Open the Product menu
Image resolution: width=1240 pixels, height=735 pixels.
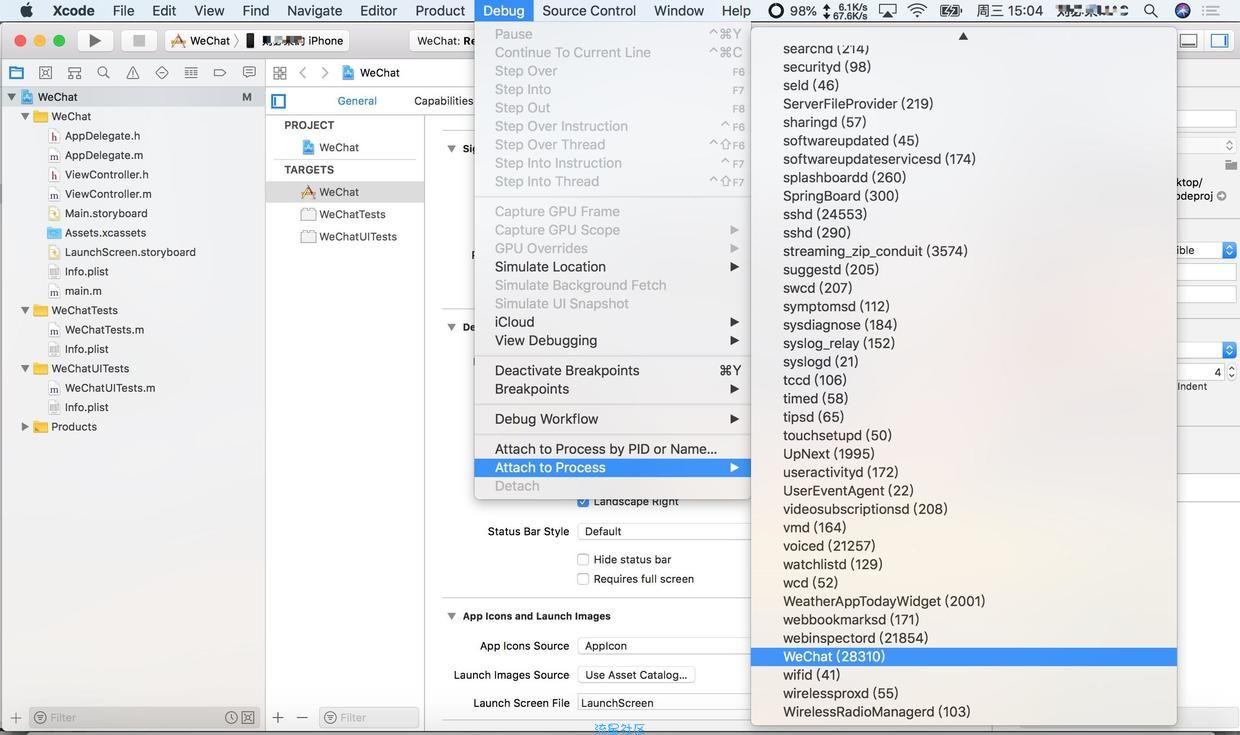440,11
